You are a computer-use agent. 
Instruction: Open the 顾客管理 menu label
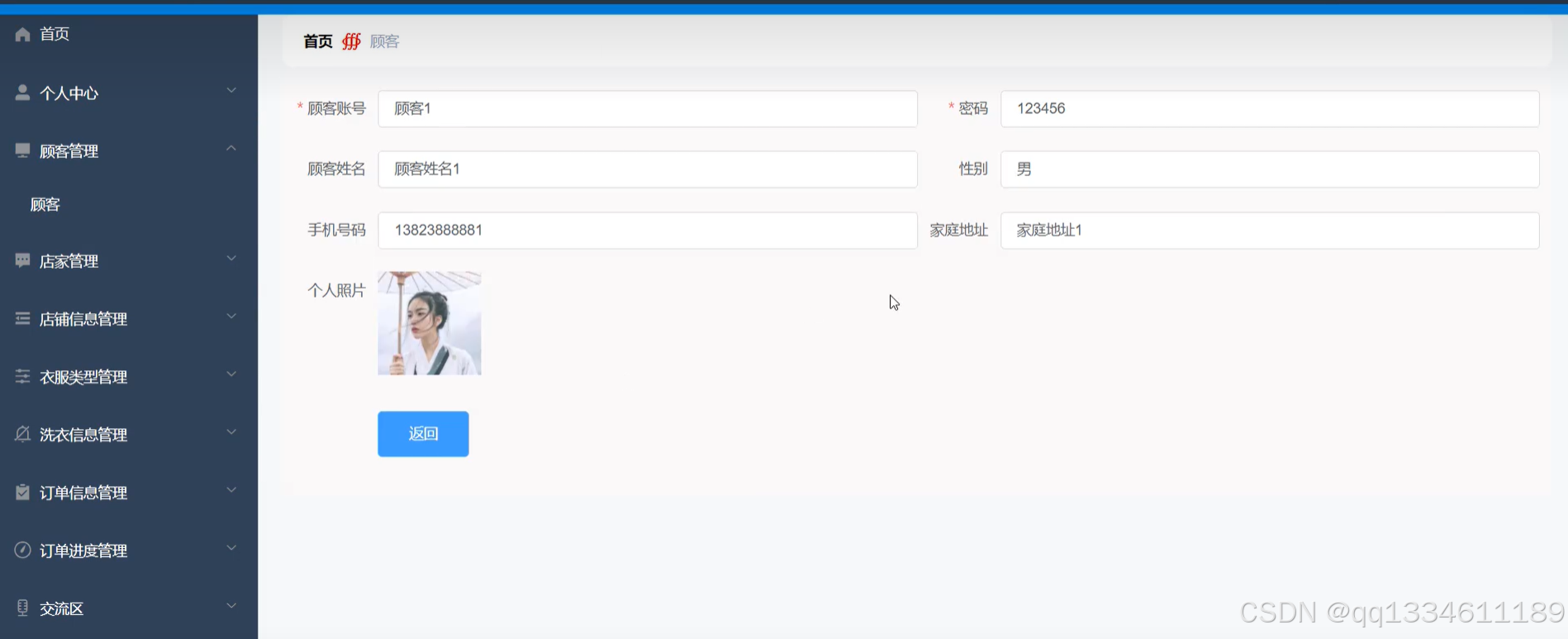69,151
